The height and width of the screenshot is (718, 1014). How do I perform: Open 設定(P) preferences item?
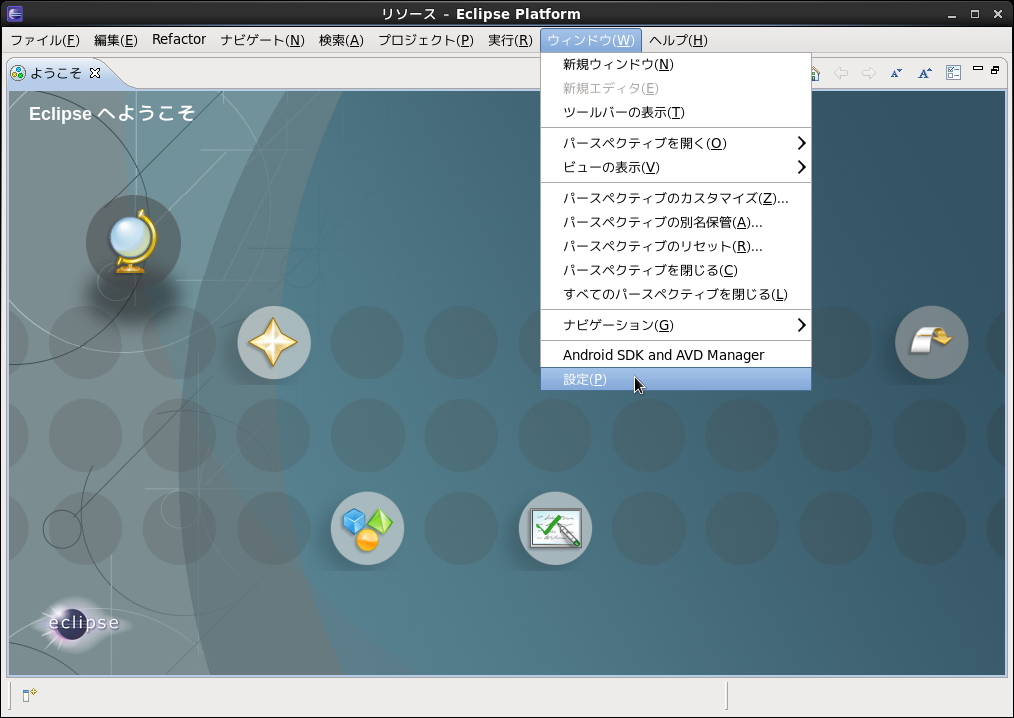pos(676,379)
